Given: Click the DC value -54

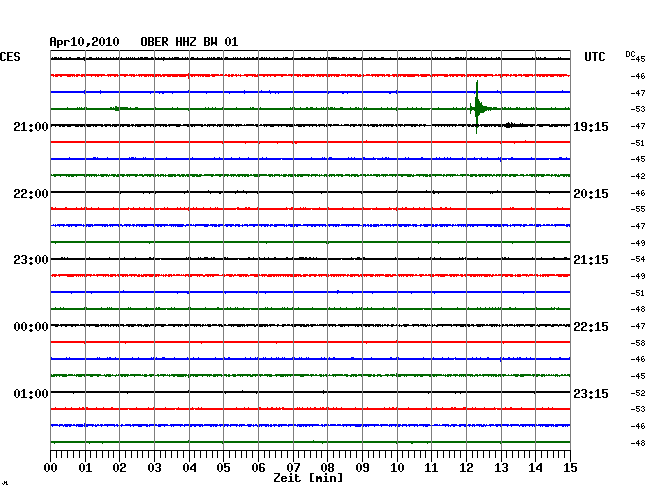Looking at the screenshot, I should pyautogui.click(x=638, y=259).
